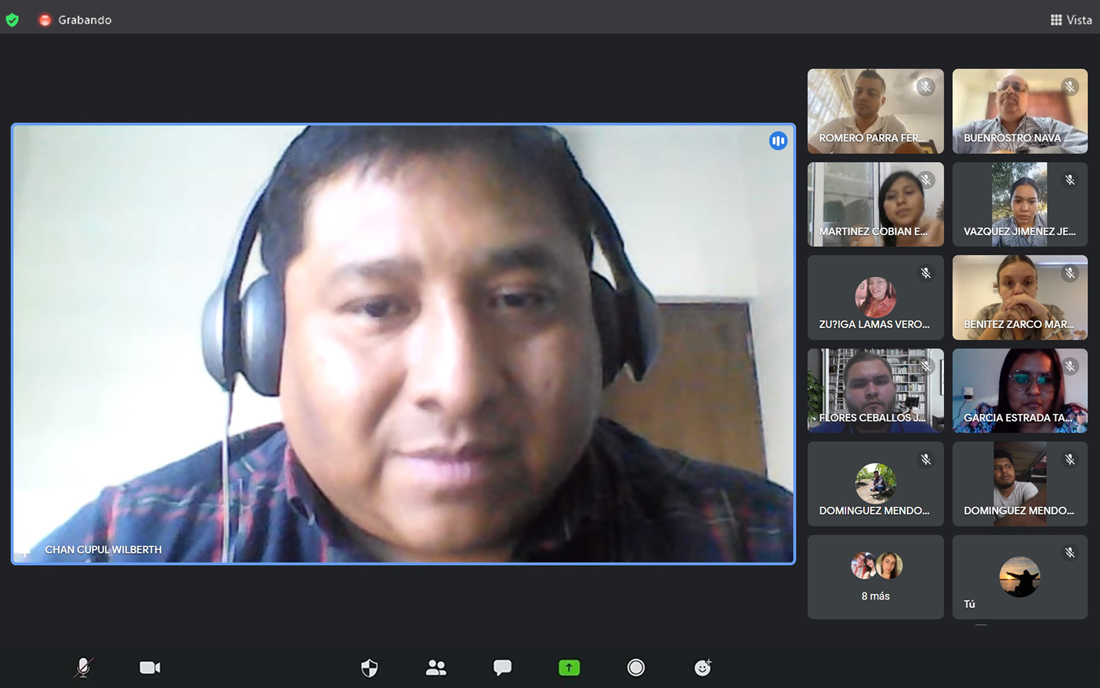Select the FLORES CEBALLOS J... video thumbnail
The image size is (1100, 688).
(x=876, y=391)
